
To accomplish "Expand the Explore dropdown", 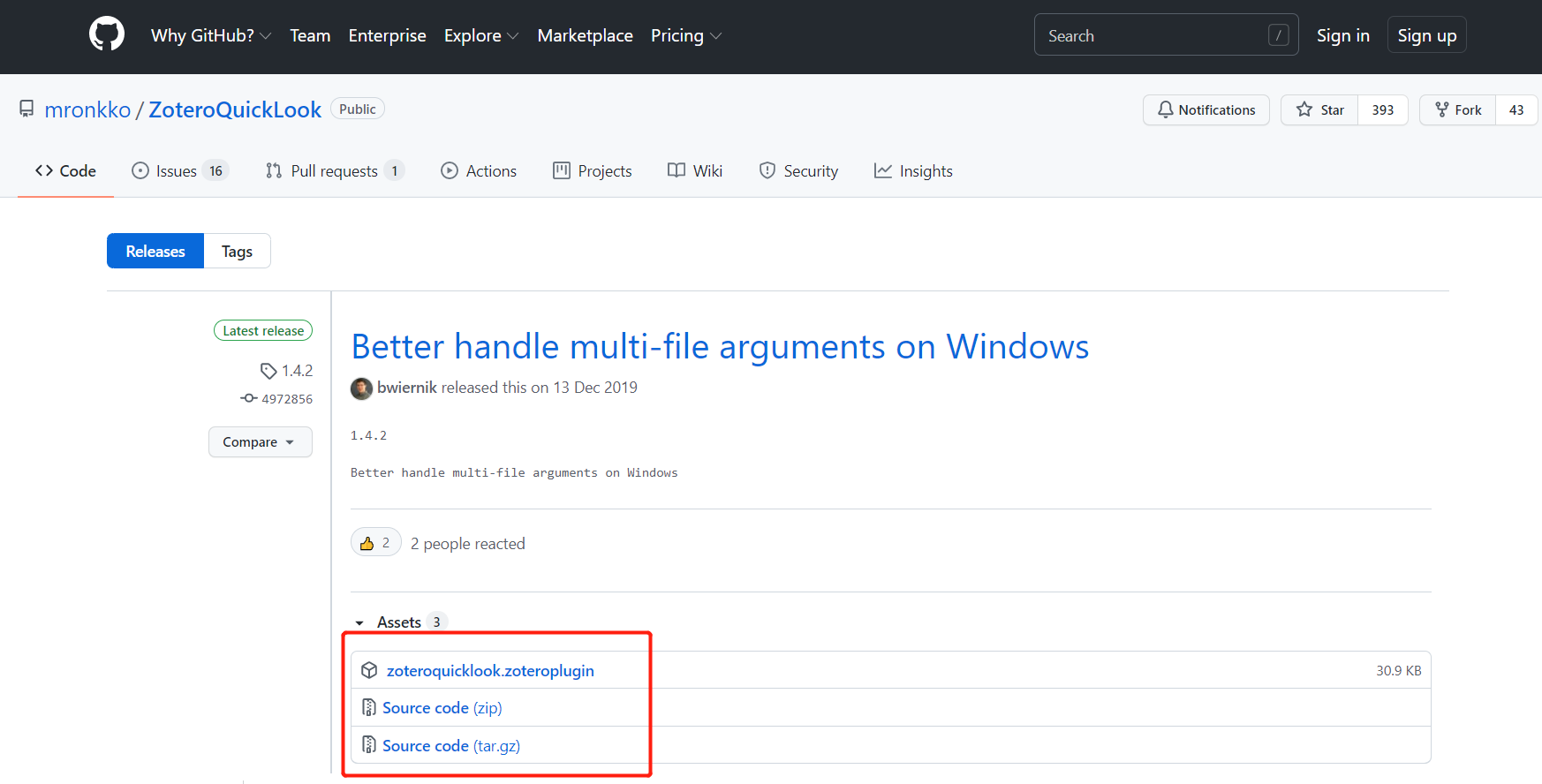I will coord(481,35).
